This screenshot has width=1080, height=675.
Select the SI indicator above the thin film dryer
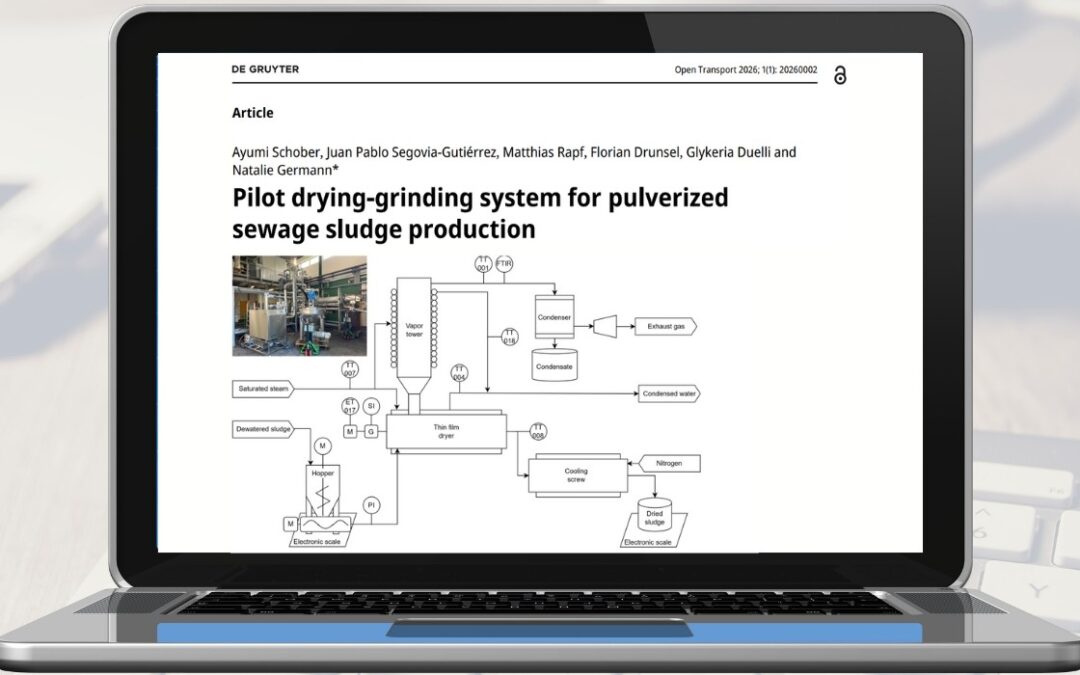click(x=371, y=405)
